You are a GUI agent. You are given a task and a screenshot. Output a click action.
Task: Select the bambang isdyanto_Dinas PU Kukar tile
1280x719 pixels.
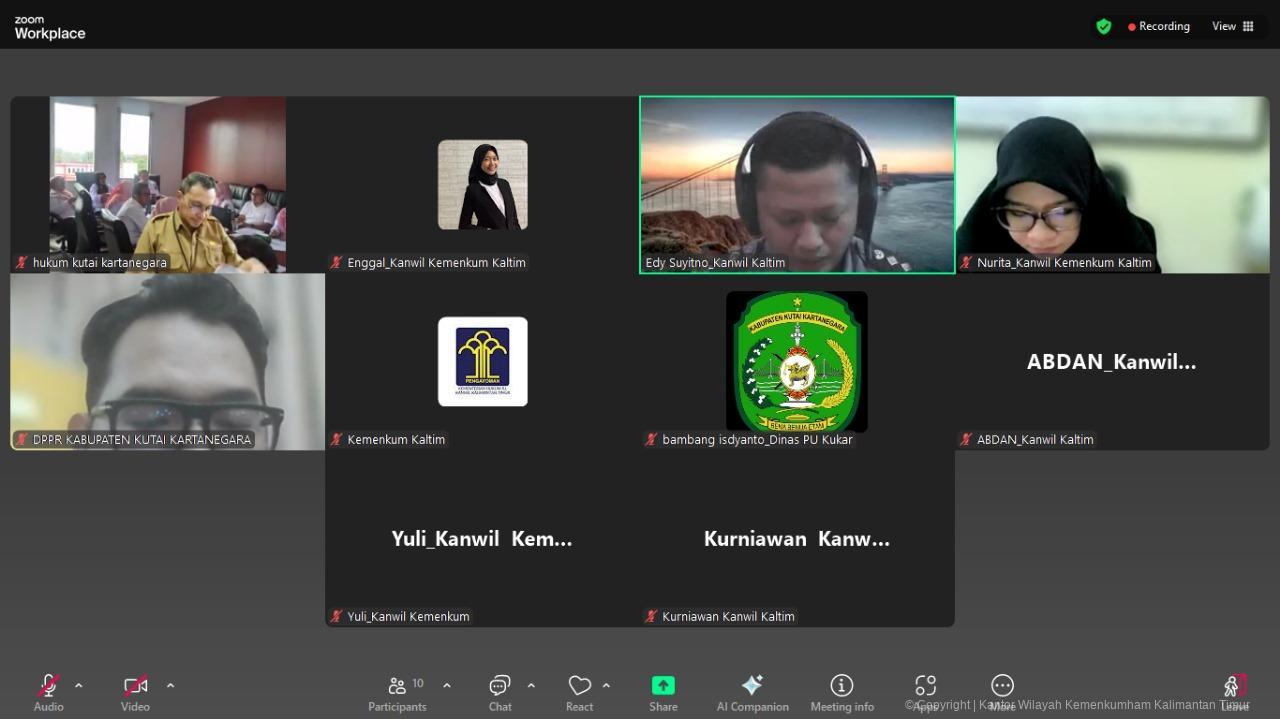coord(797,361)
